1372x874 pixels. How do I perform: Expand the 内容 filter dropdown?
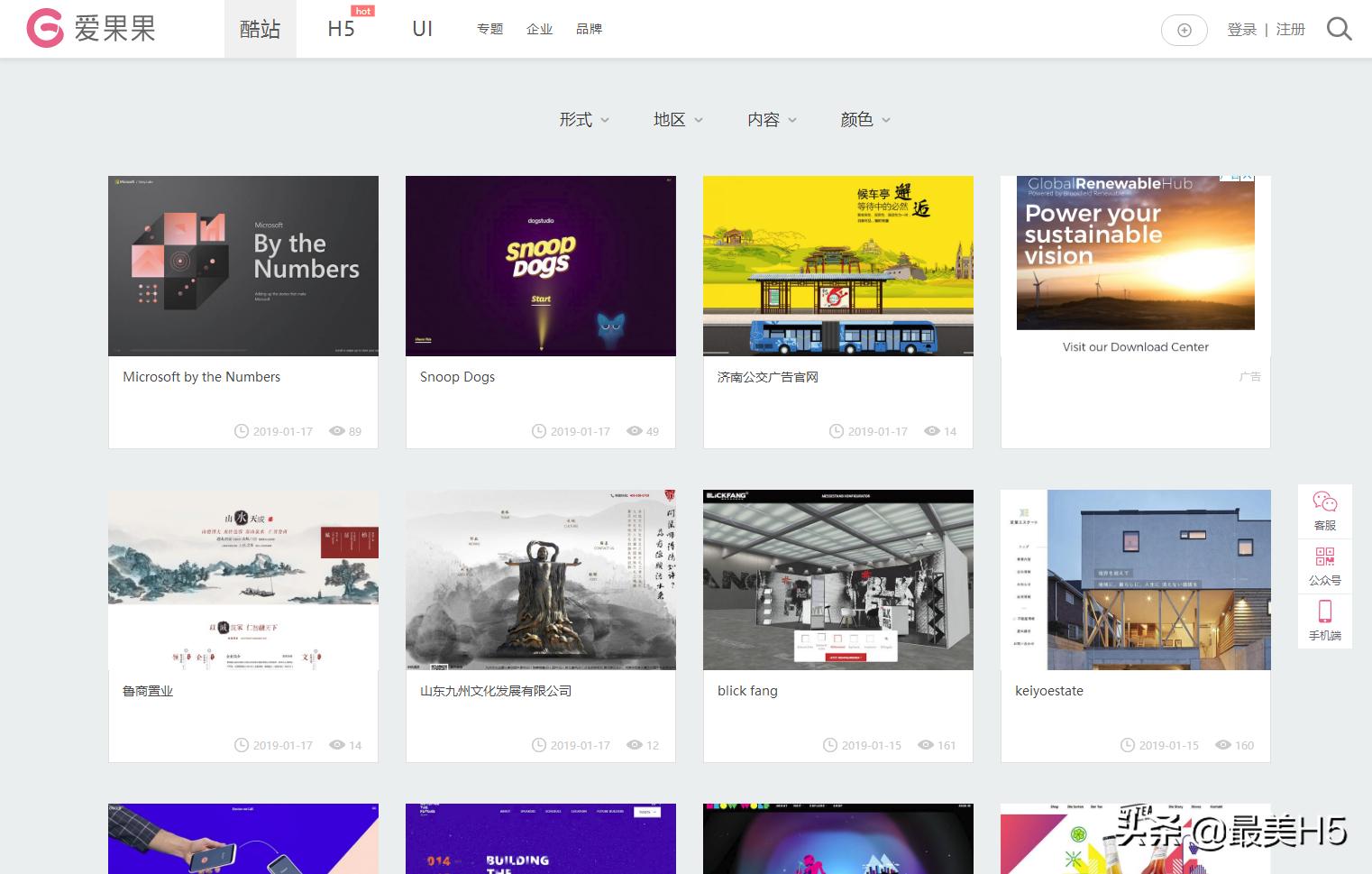[x=772, y=120]
